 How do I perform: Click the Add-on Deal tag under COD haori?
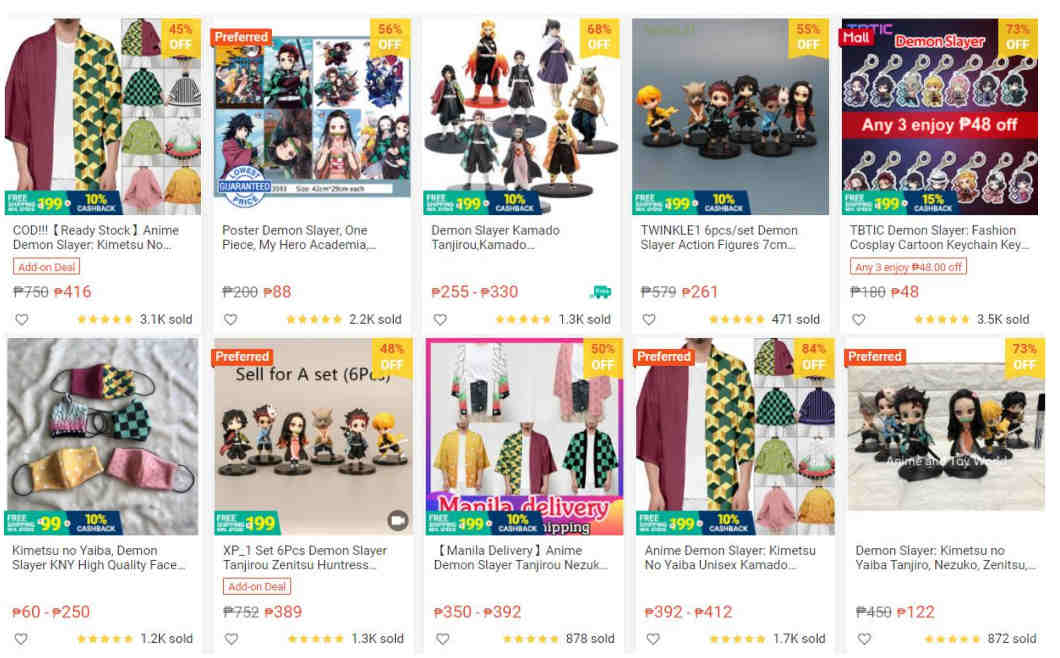click(x=46, y=267)
